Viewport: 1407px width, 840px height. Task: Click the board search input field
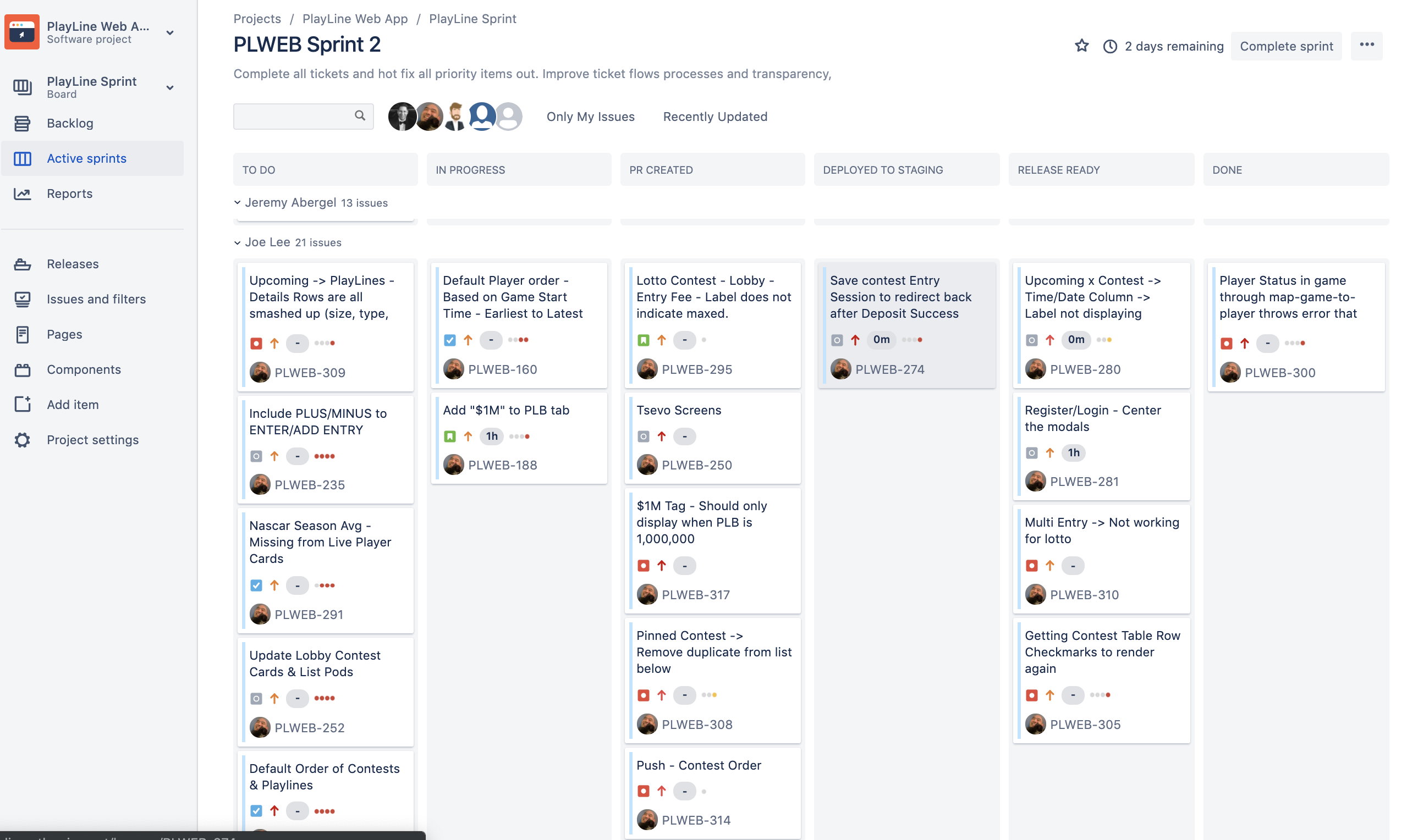[294, 116]
